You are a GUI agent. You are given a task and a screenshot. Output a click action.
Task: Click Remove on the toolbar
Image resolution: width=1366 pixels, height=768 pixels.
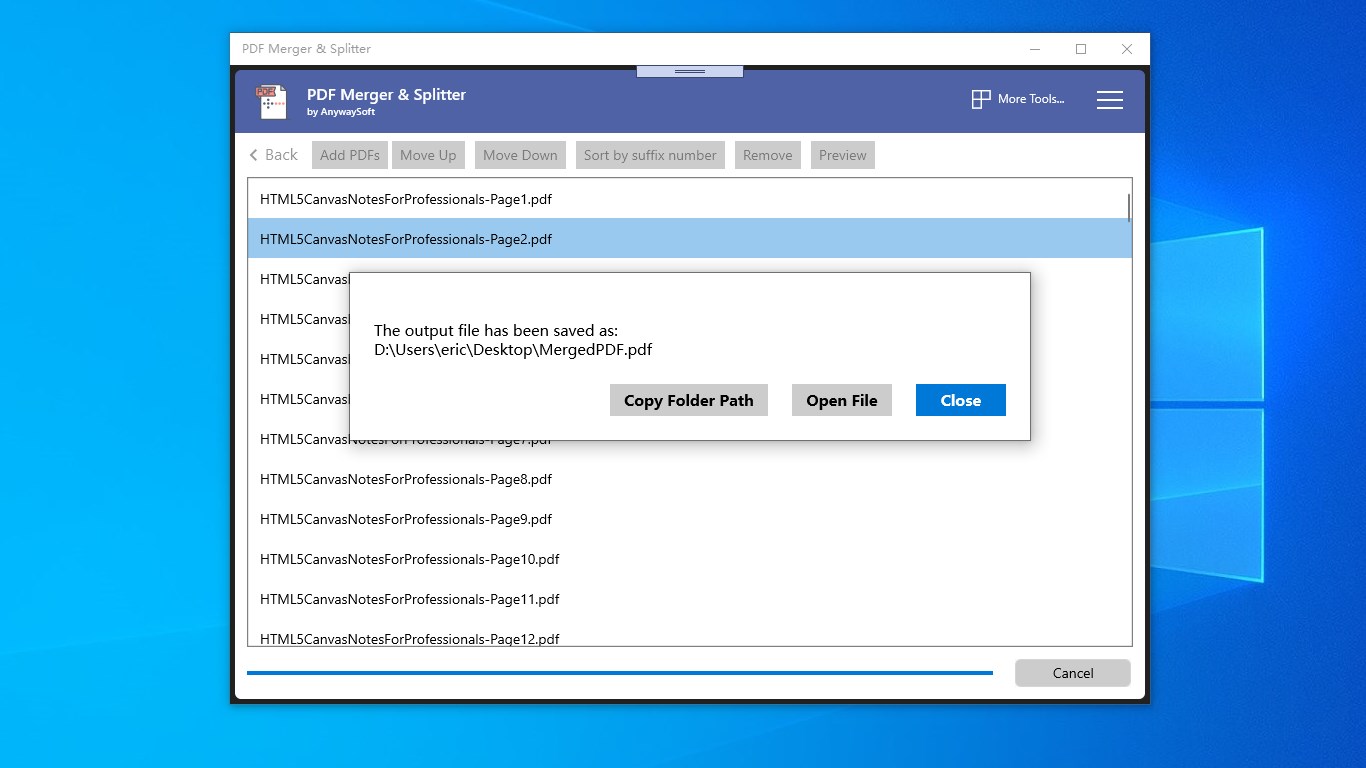pyautogui.click(x=767, y=154)
